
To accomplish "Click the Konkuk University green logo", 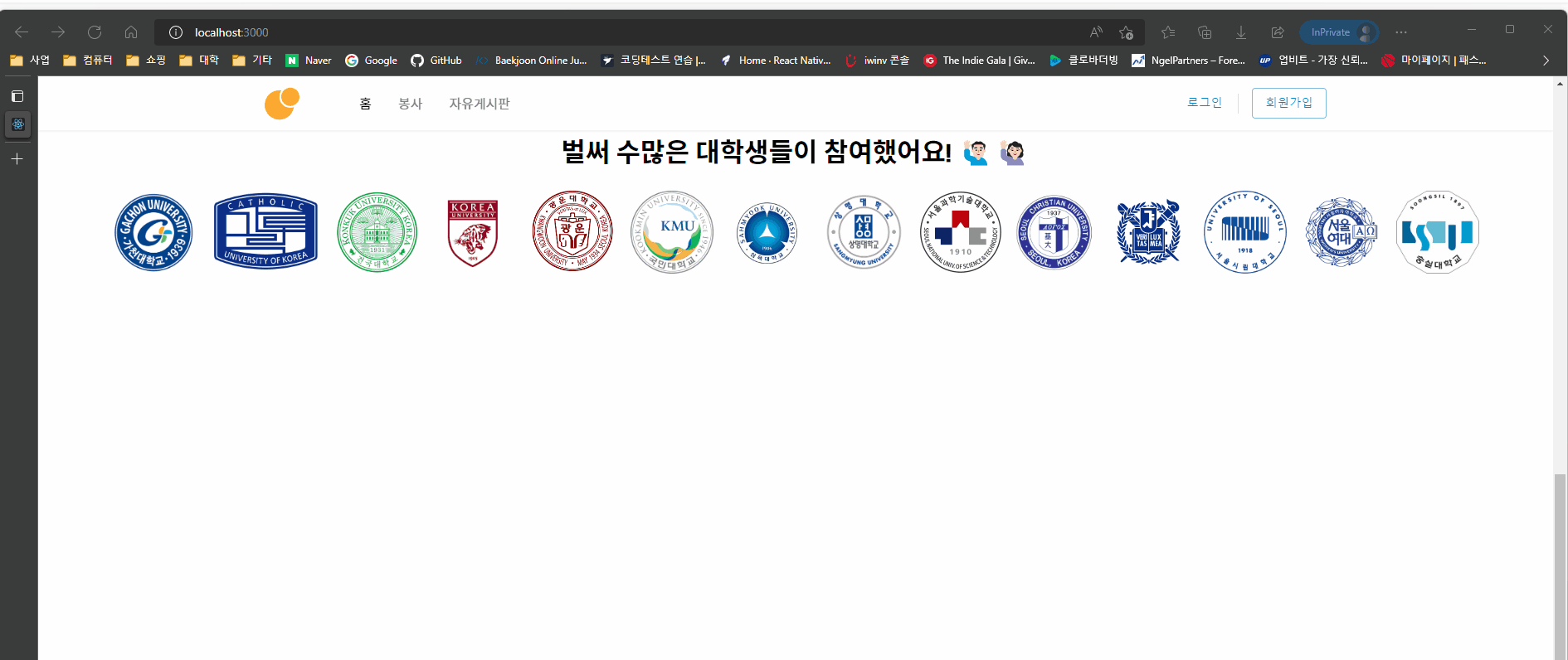I will pyautogui.click(x=377, y=232).
